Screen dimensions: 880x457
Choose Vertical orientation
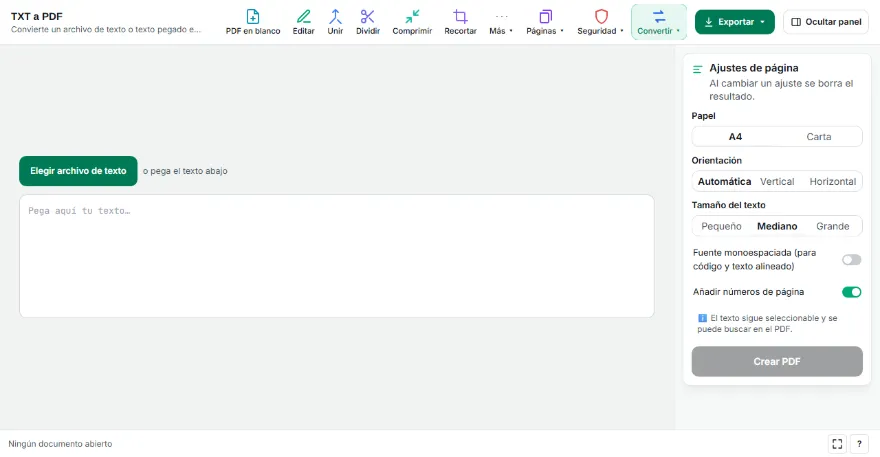777,181
